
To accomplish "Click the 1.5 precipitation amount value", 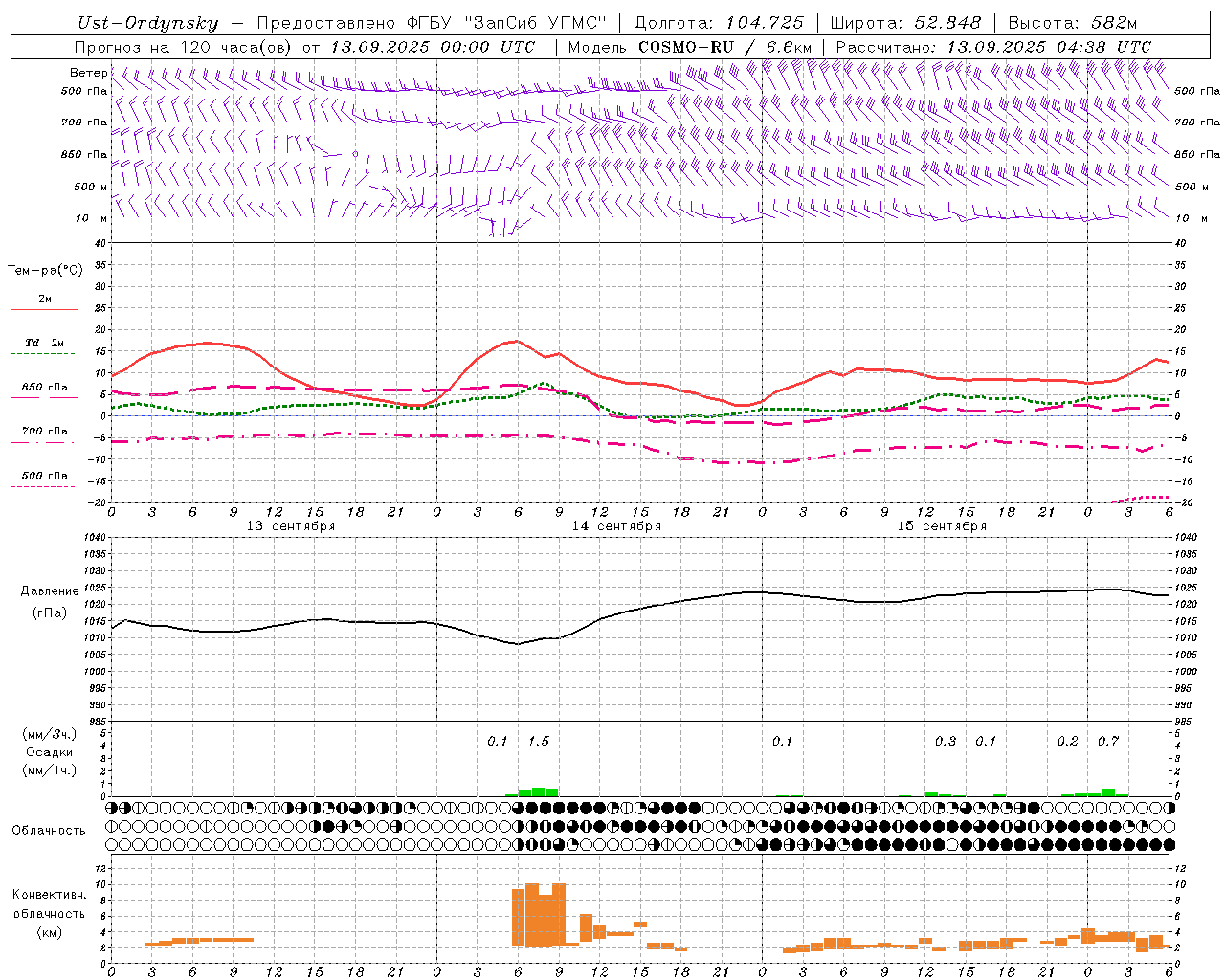I will 539,742.
